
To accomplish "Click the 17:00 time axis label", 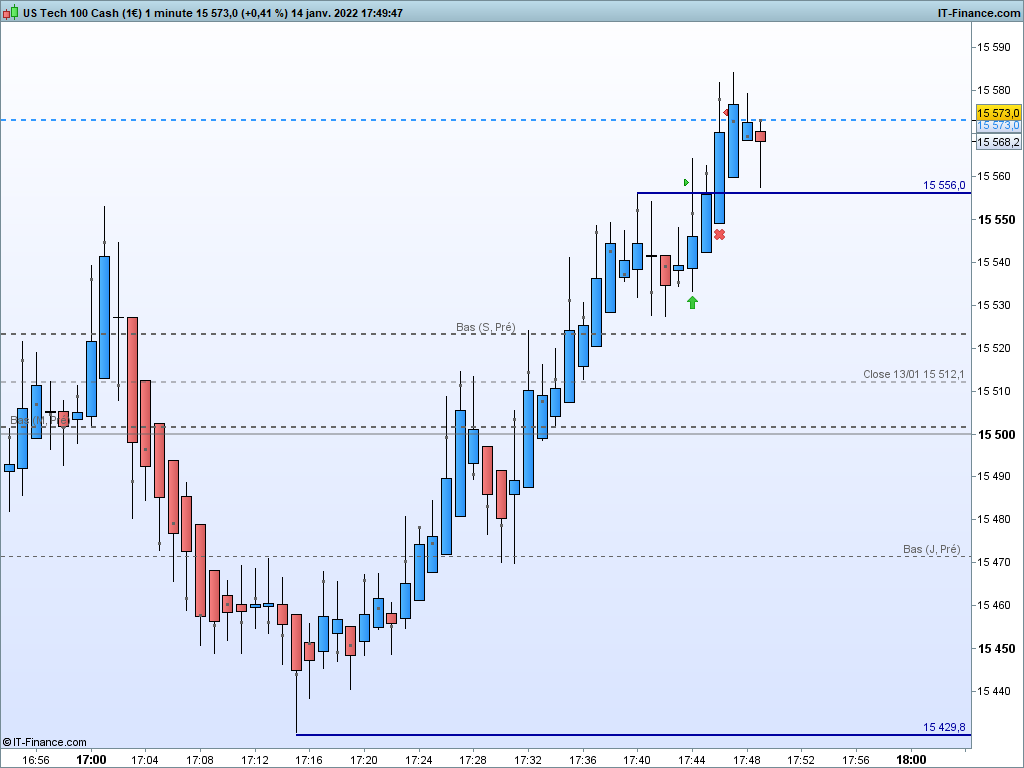I will click(x=91, y=760).
